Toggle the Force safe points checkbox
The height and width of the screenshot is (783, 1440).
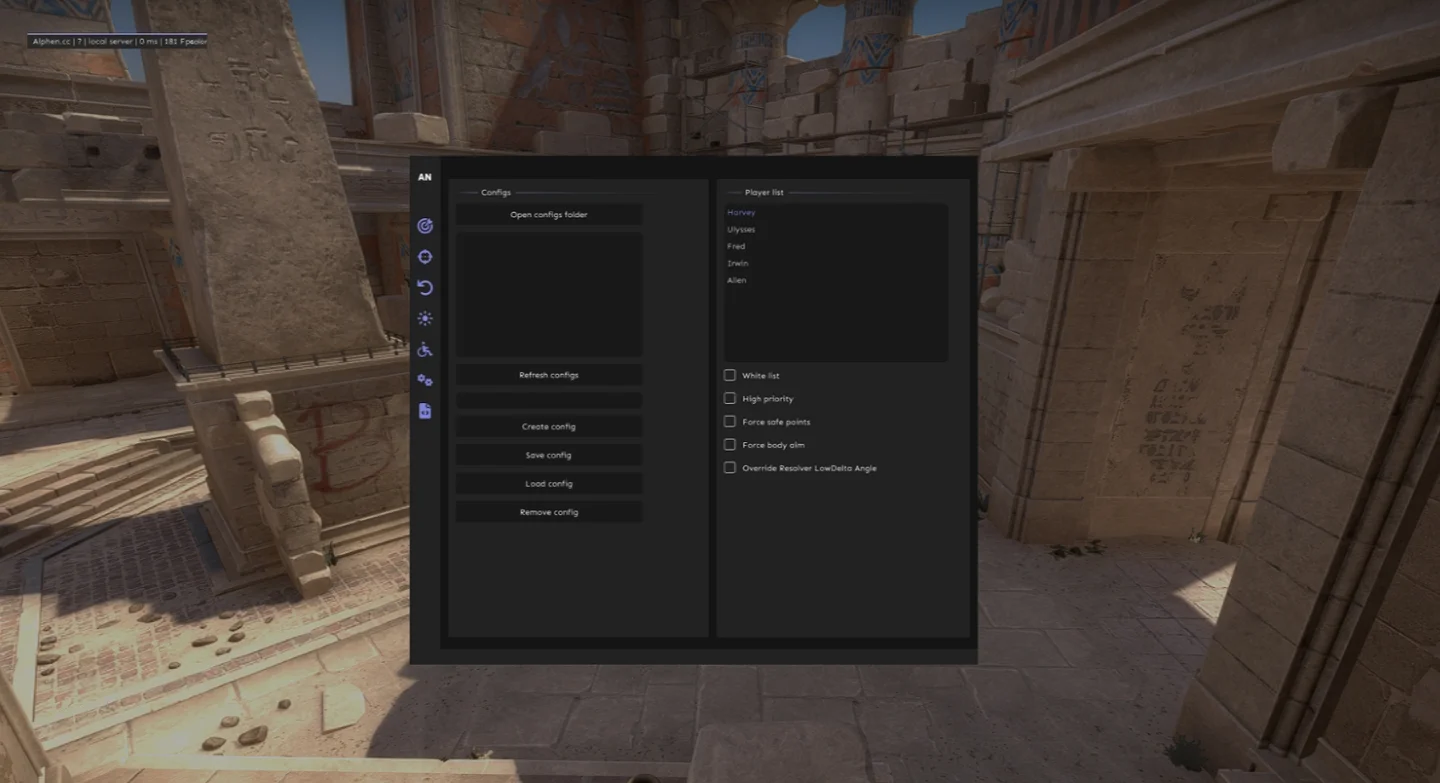[730, 421]
